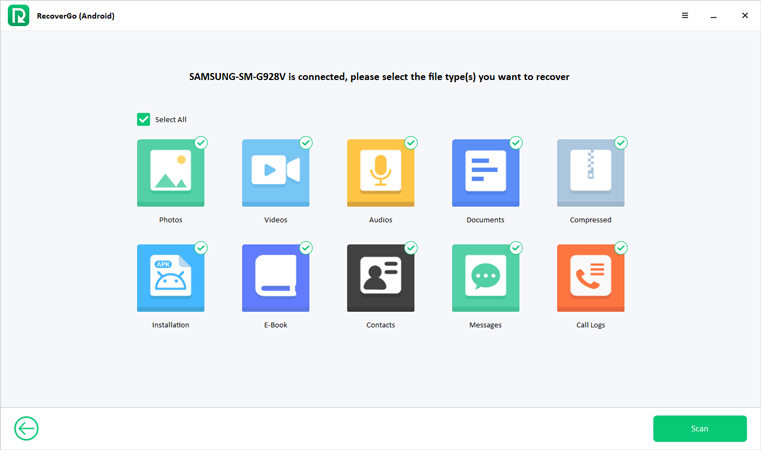Toggle the checkmark on Compressed tile

[x=621, y=143]
